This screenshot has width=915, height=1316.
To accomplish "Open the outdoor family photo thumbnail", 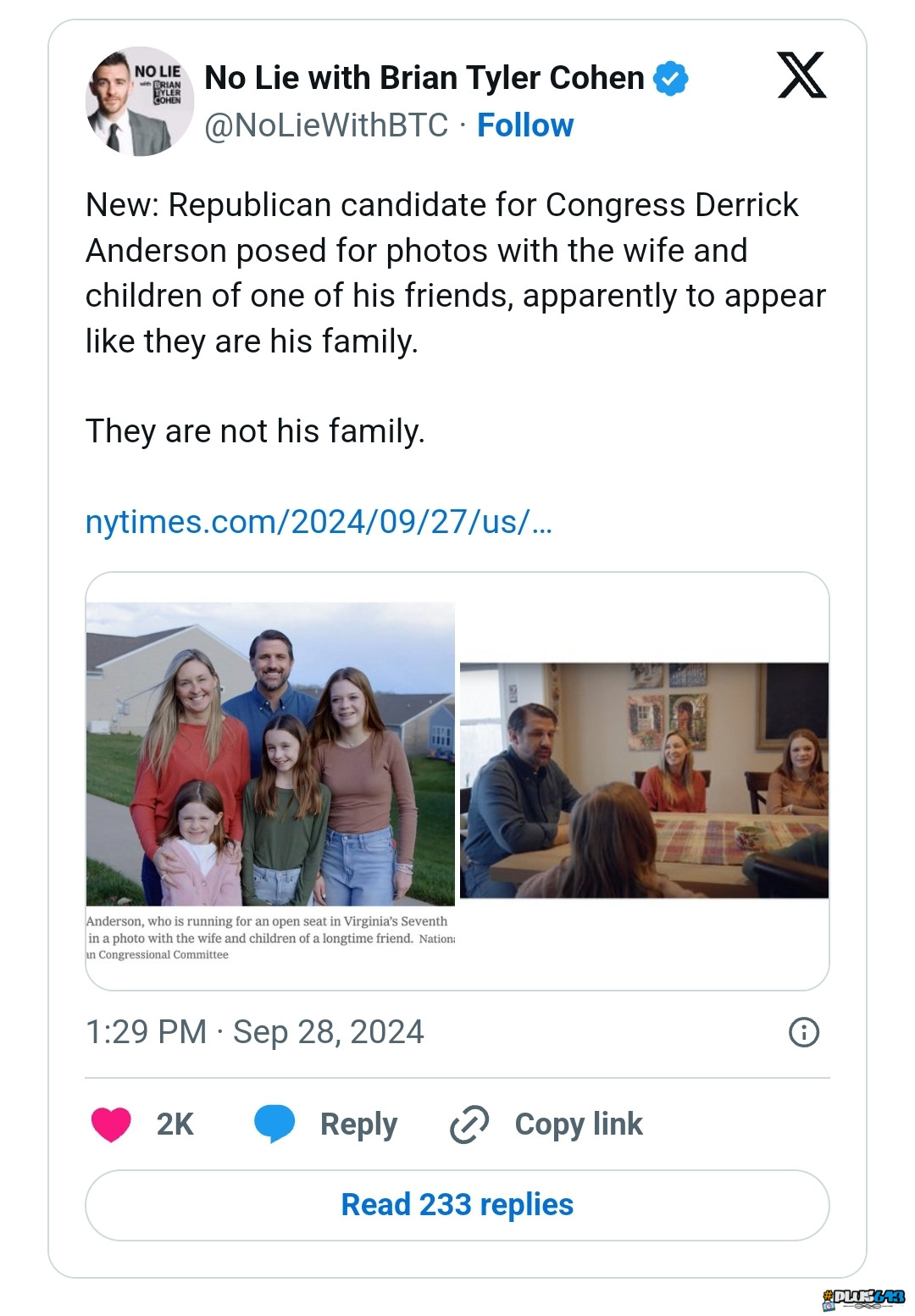I will pyautogui.click(x=270, y=754).
